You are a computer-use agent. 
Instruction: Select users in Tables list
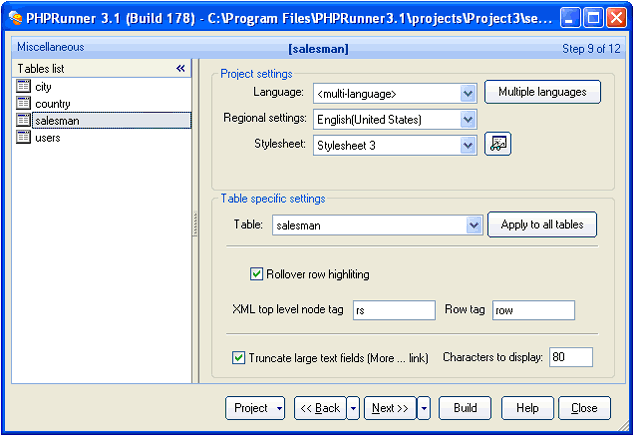pyautogui.click(x=48, y=137)
